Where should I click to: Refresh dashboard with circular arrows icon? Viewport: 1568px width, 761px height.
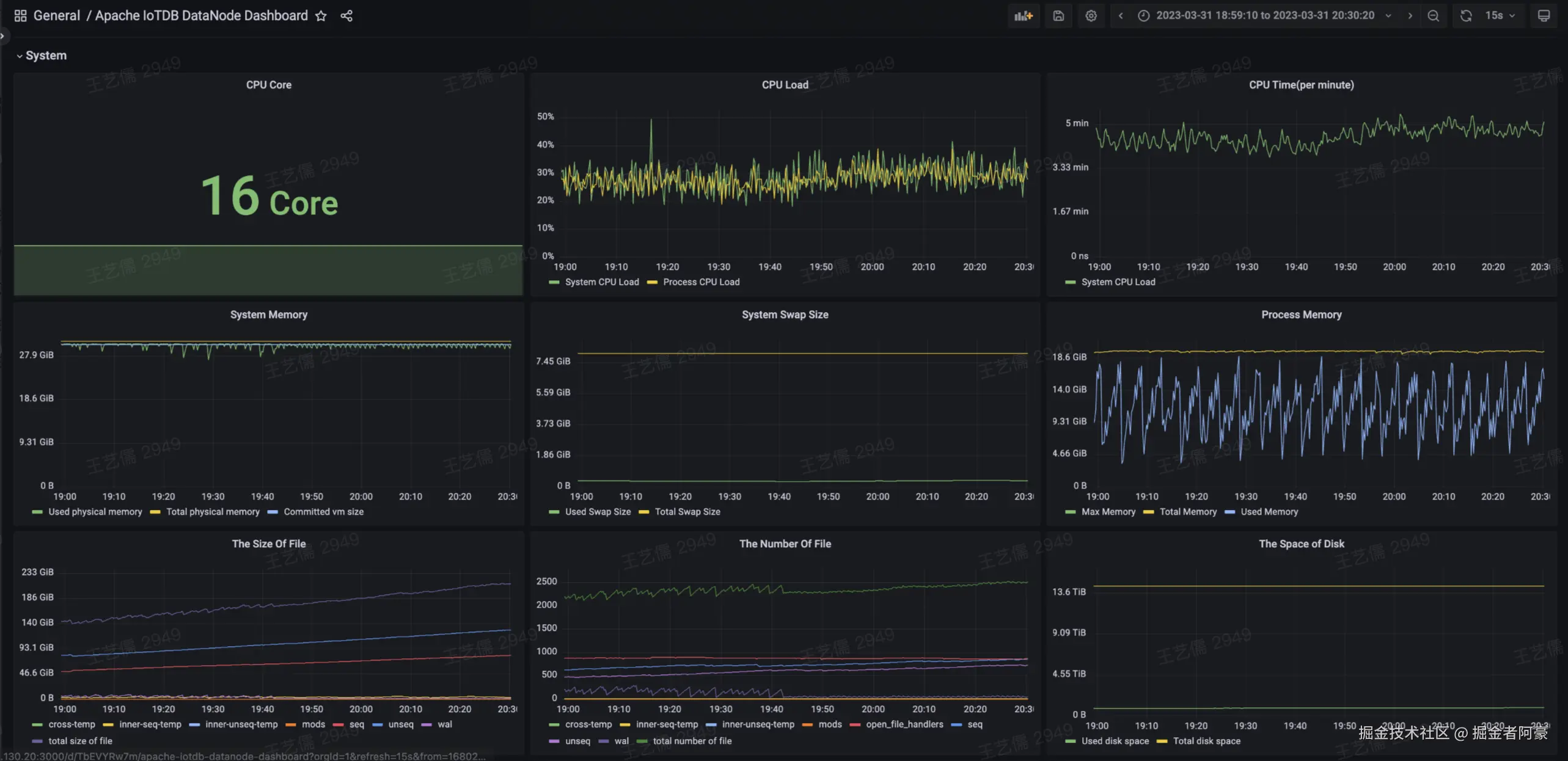[x=1466, y=16]
